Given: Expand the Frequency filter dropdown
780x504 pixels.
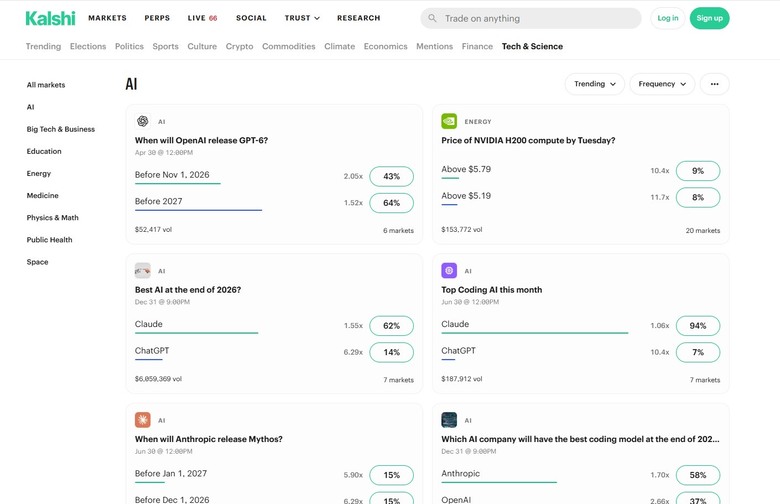Looking at the screenshot, I should click(x=662, y=84).
